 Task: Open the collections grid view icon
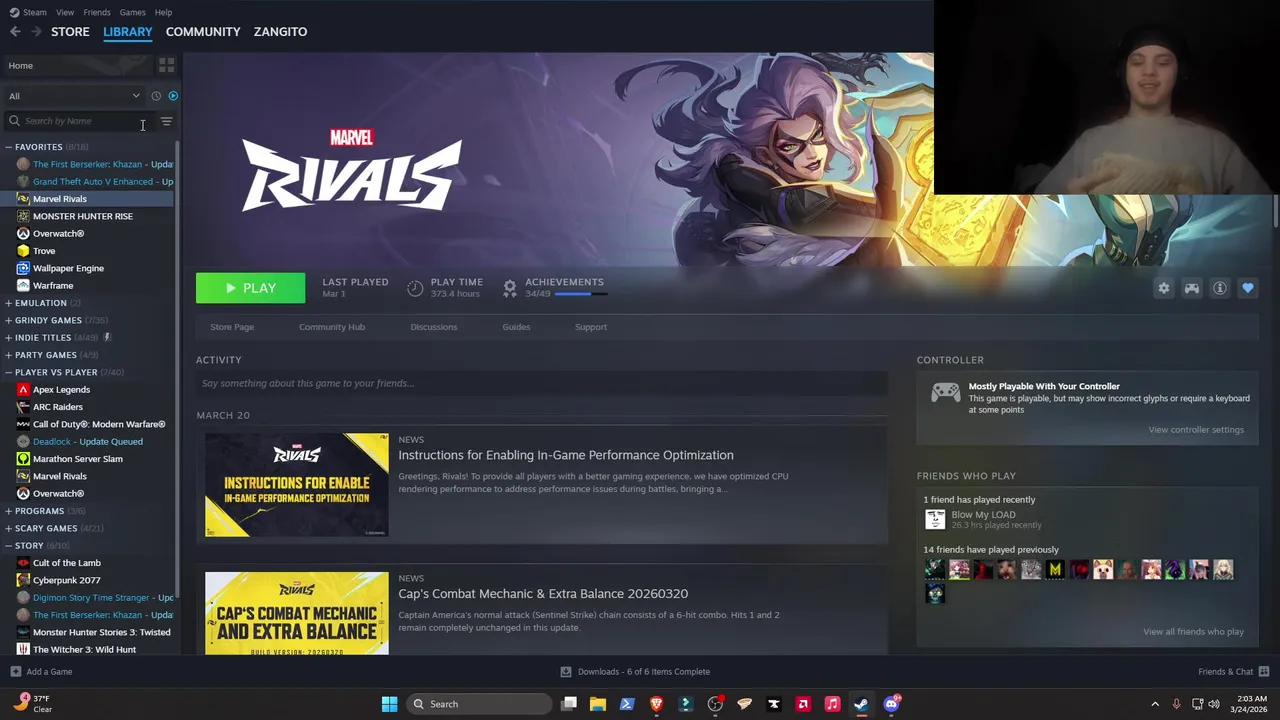pyautogui.click(x=166, y=65)
